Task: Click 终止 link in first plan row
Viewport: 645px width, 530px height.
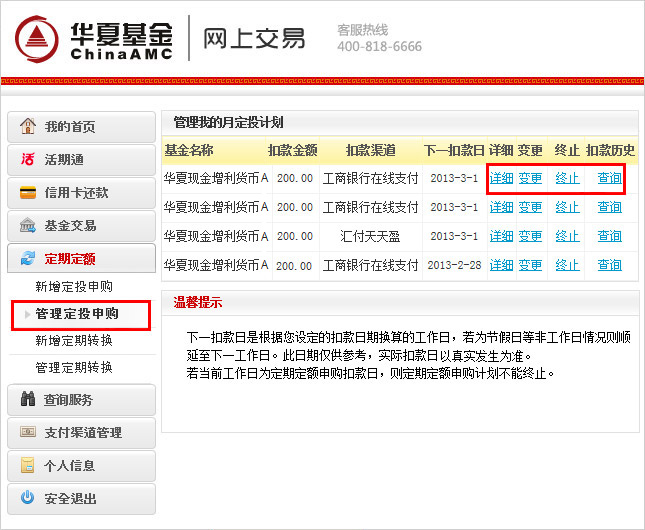Action: [x=567, y=178]
